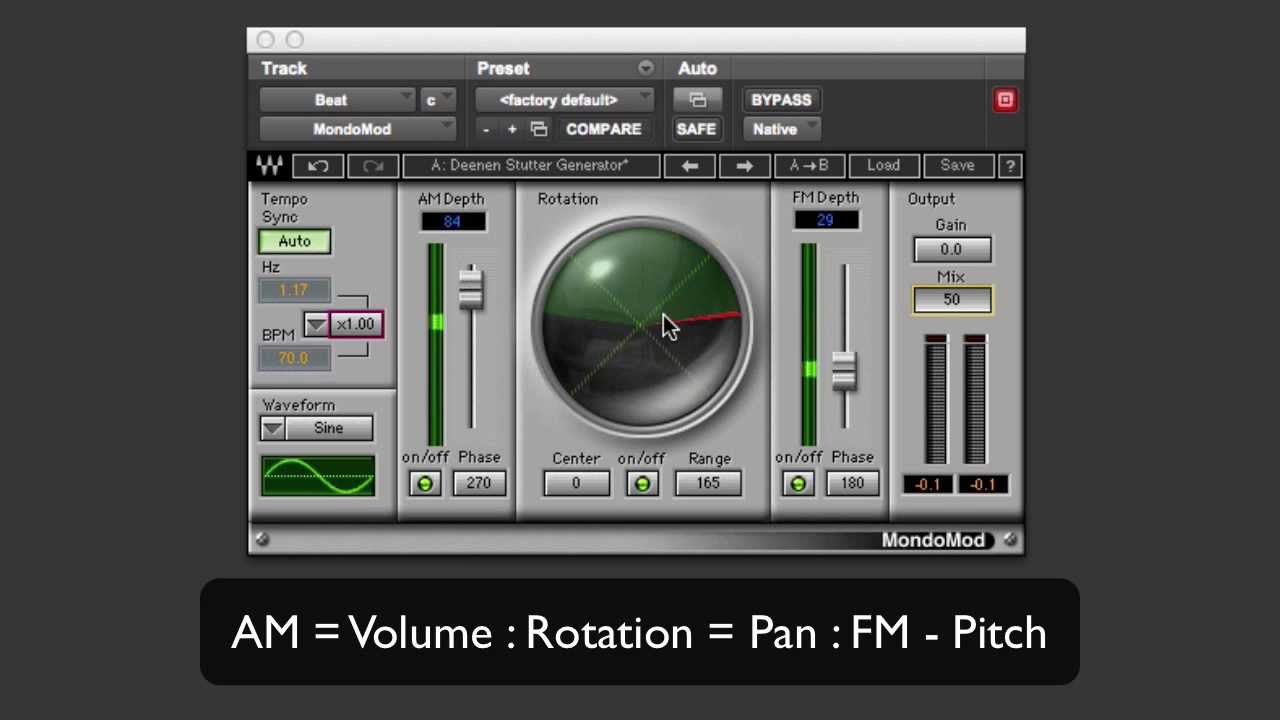Toggle FM on/off button
Viewport: 1280px width, 720px height.
[798, 484]
